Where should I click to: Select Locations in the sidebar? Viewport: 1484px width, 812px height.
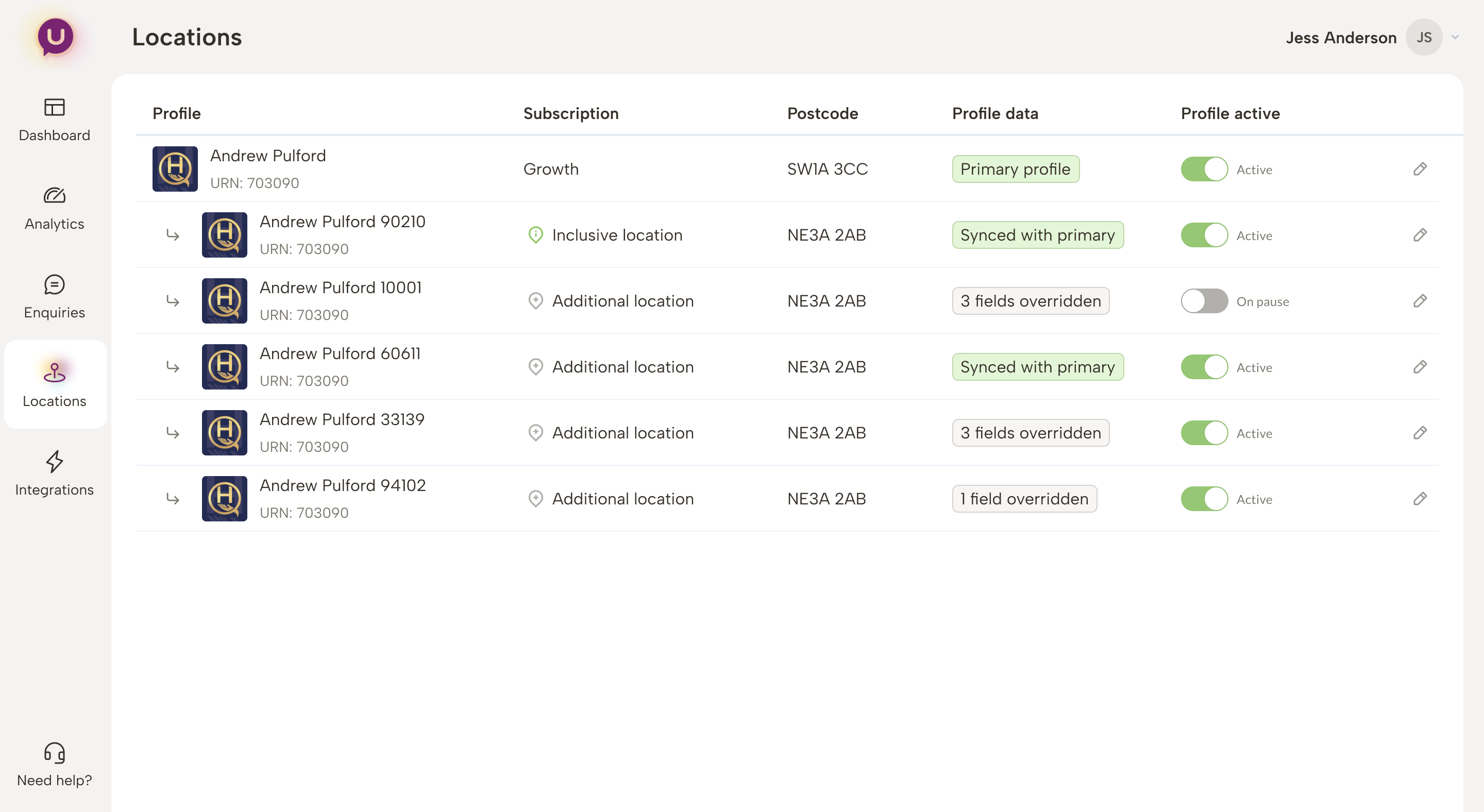pyautogui.click(x=54, y=384)
